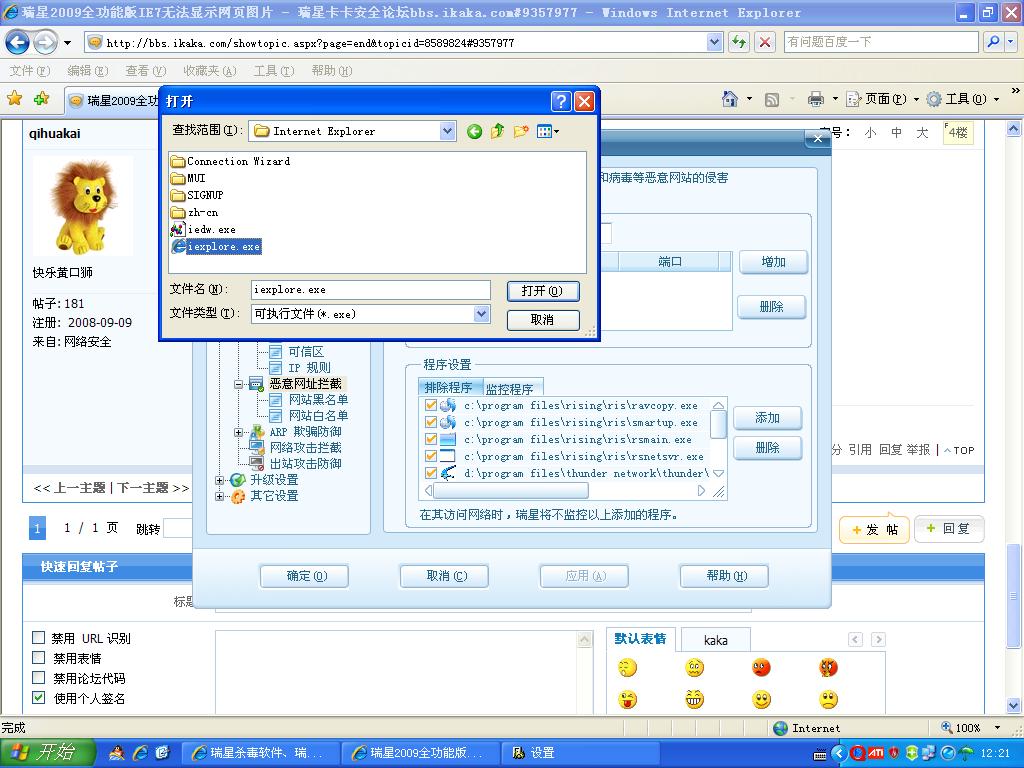Enable 禁用表情 checkbox
The height and width of the screenshot is (768, 1024).
click(x=39, y=658)
